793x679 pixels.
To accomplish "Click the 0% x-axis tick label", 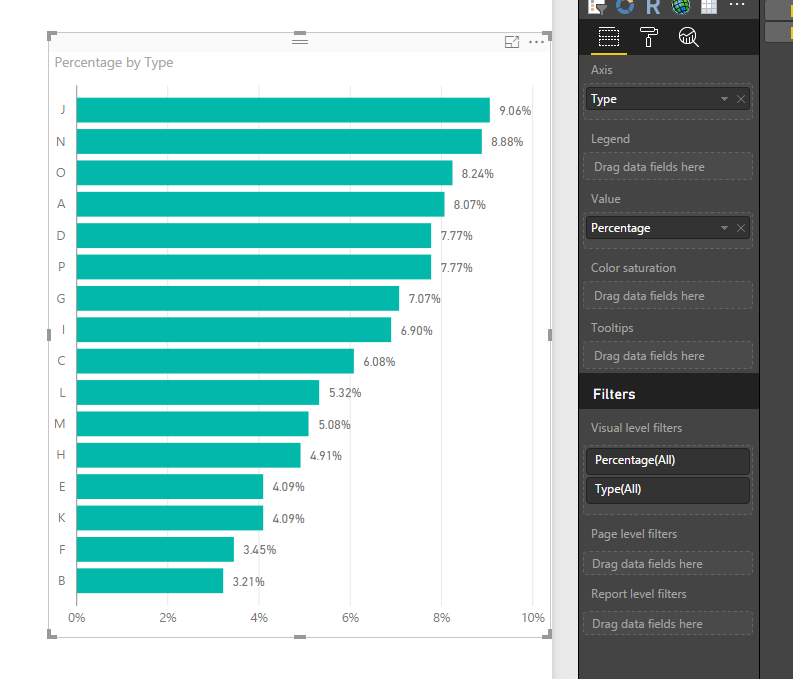I will tap(76, 618).
